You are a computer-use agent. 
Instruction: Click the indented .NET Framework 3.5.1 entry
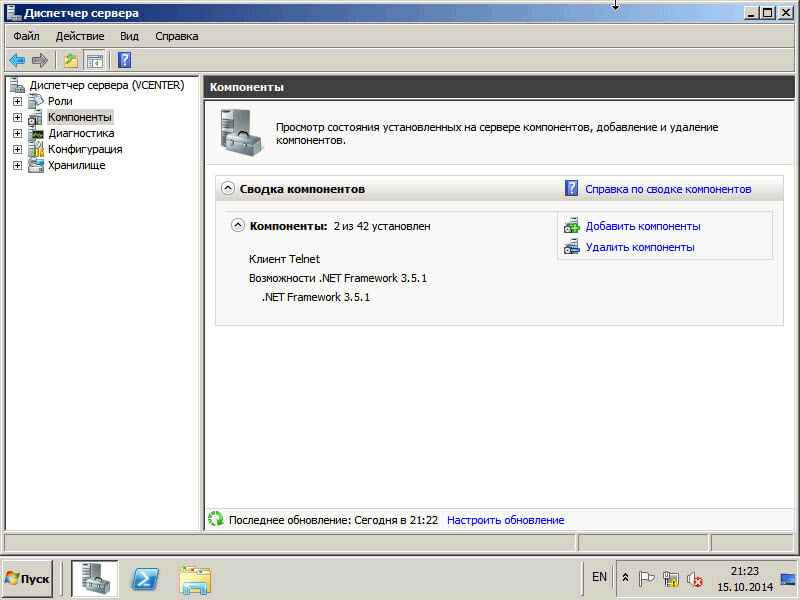(316, 297)
